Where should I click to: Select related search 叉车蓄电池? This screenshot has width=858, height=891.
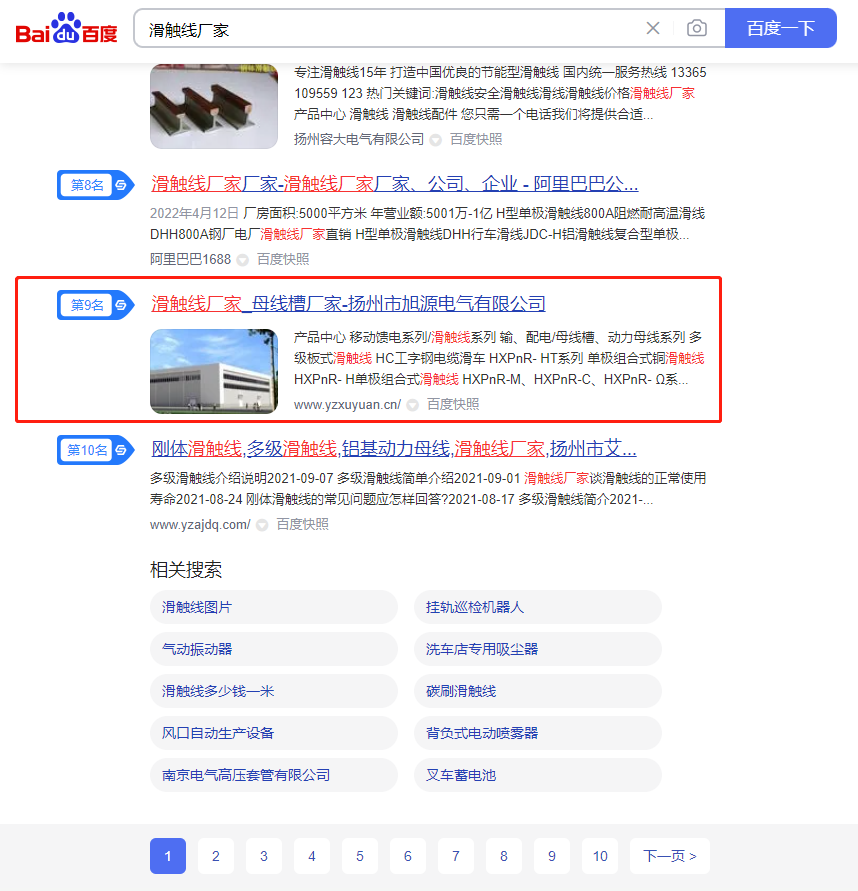coord(538,775)
